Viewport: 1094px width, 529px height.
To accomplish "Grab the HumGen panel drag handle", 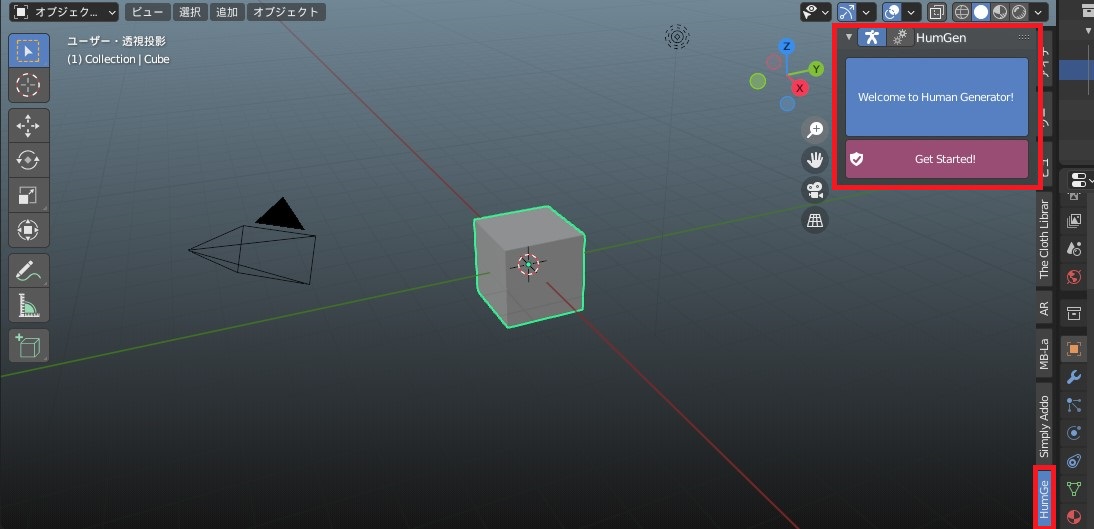I will pos(1024,37).
